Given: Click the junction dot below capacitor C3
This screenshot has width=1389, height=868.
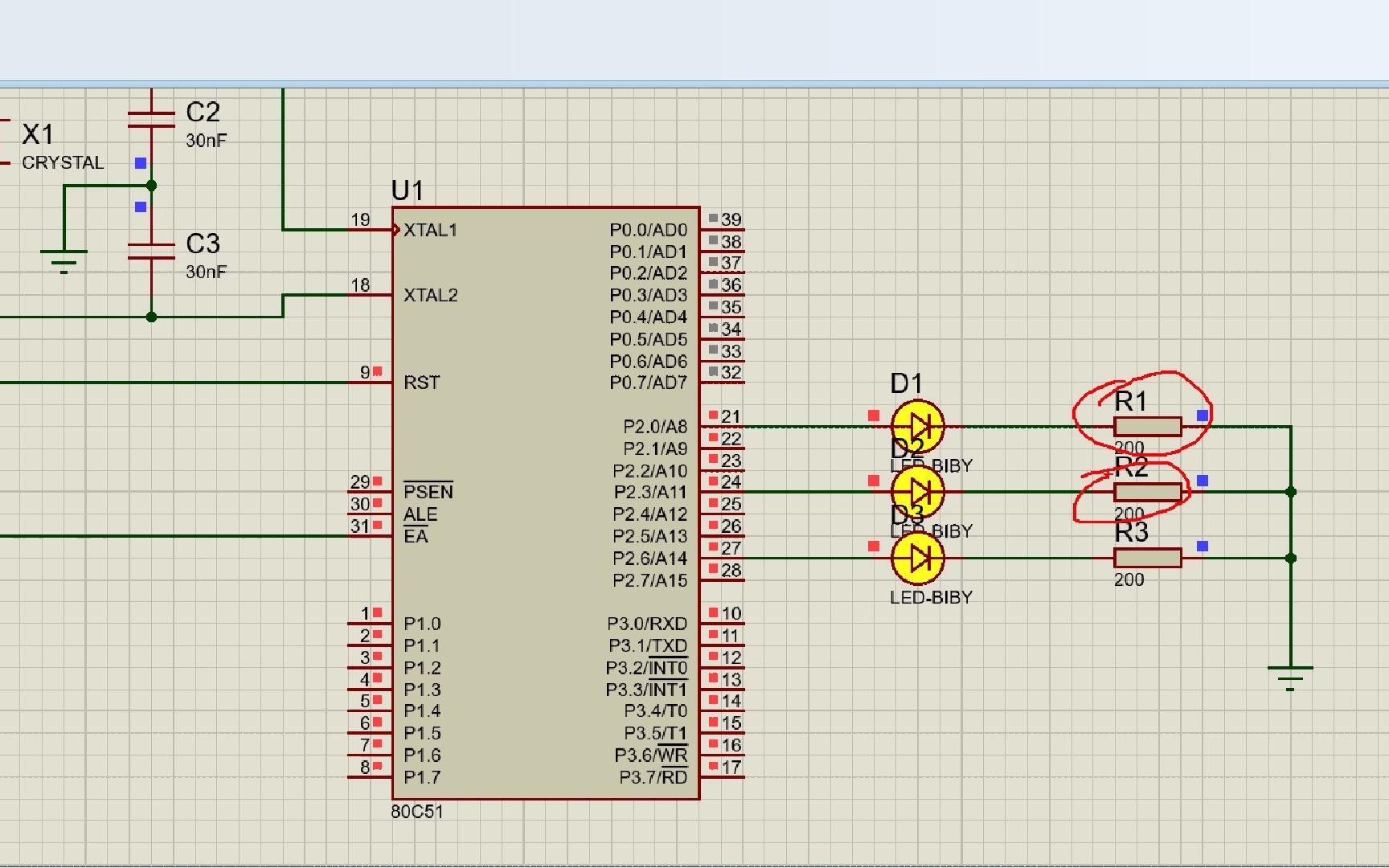Looking at the screenshot, I should pos(151,317).
